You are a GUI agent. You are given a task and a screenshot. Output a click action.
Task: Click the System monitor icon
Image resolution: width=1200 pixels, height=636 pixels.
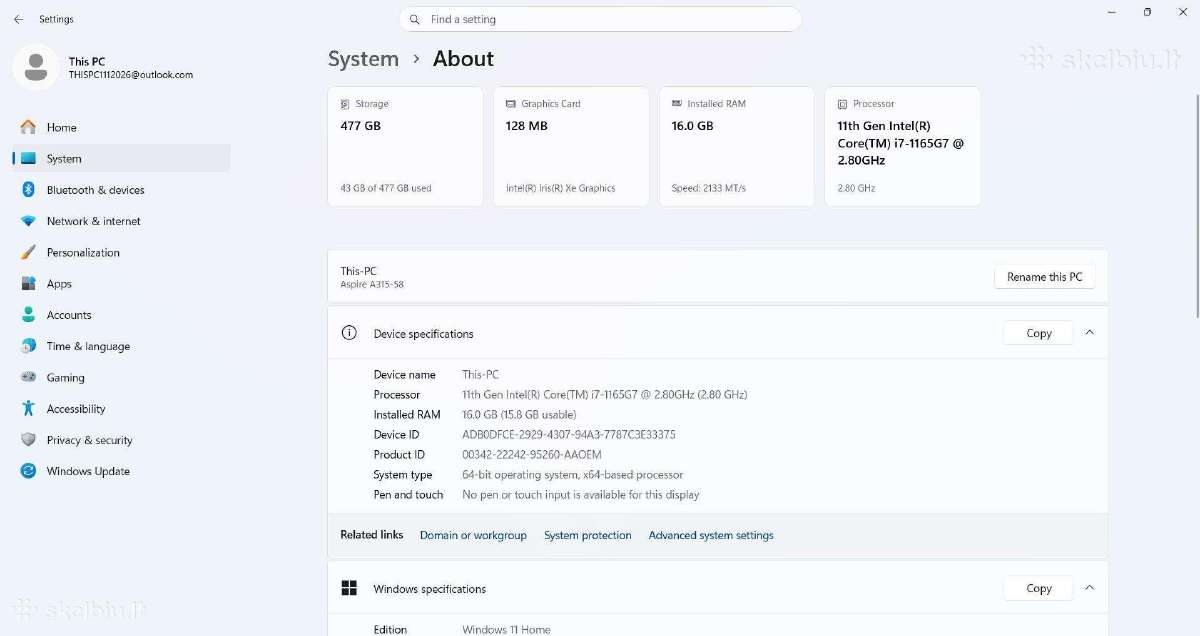pos(28,158)
